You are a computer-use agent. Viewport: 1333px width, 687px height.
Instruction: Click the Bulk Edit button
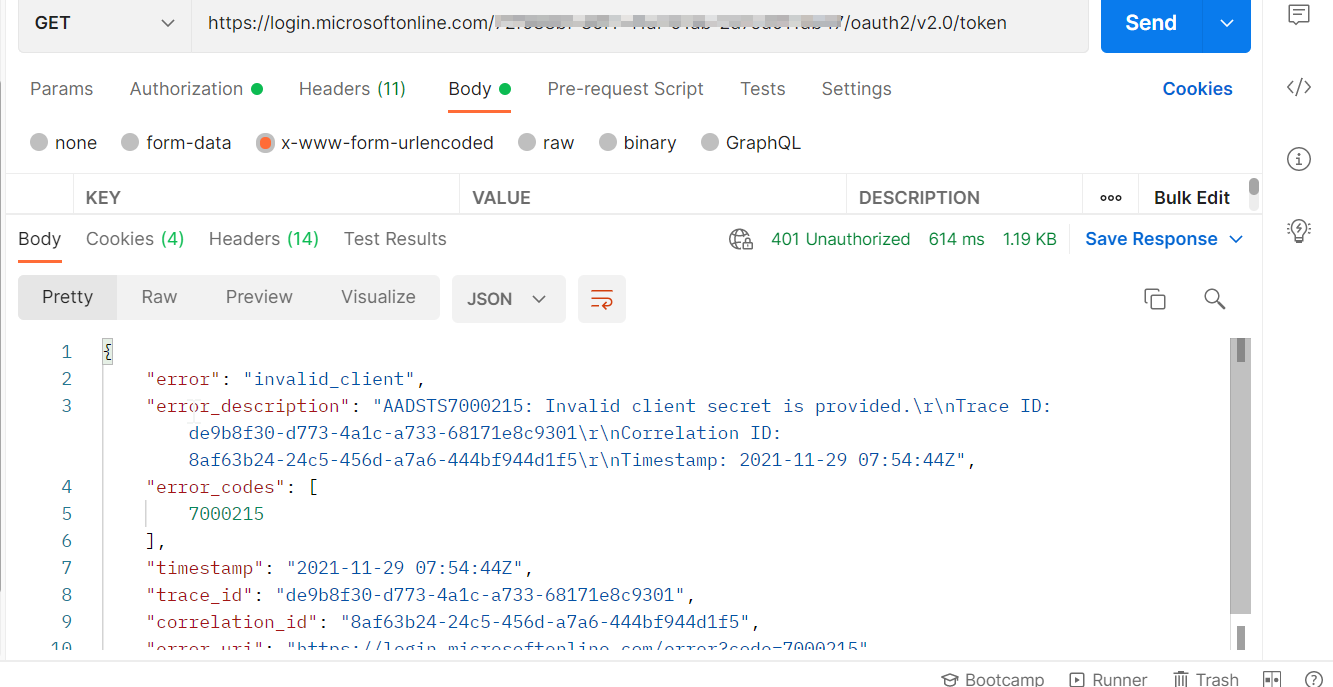click(1192, 198)
